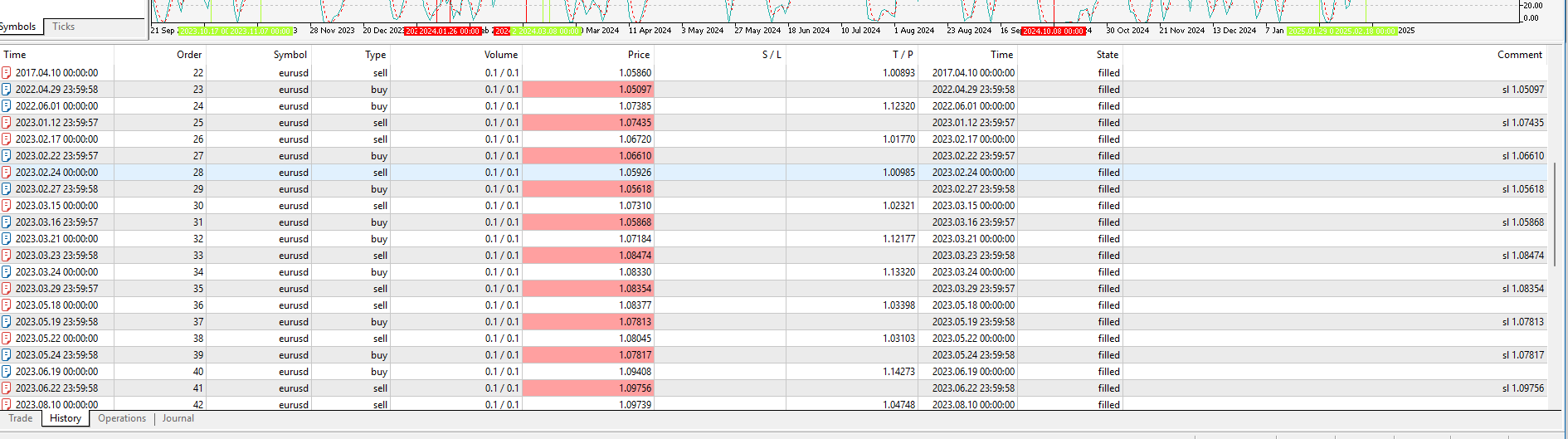Click the order icon on 2023.05.18 row
This screenshot has width=1568, height=439.
click(x=7, y=305)
